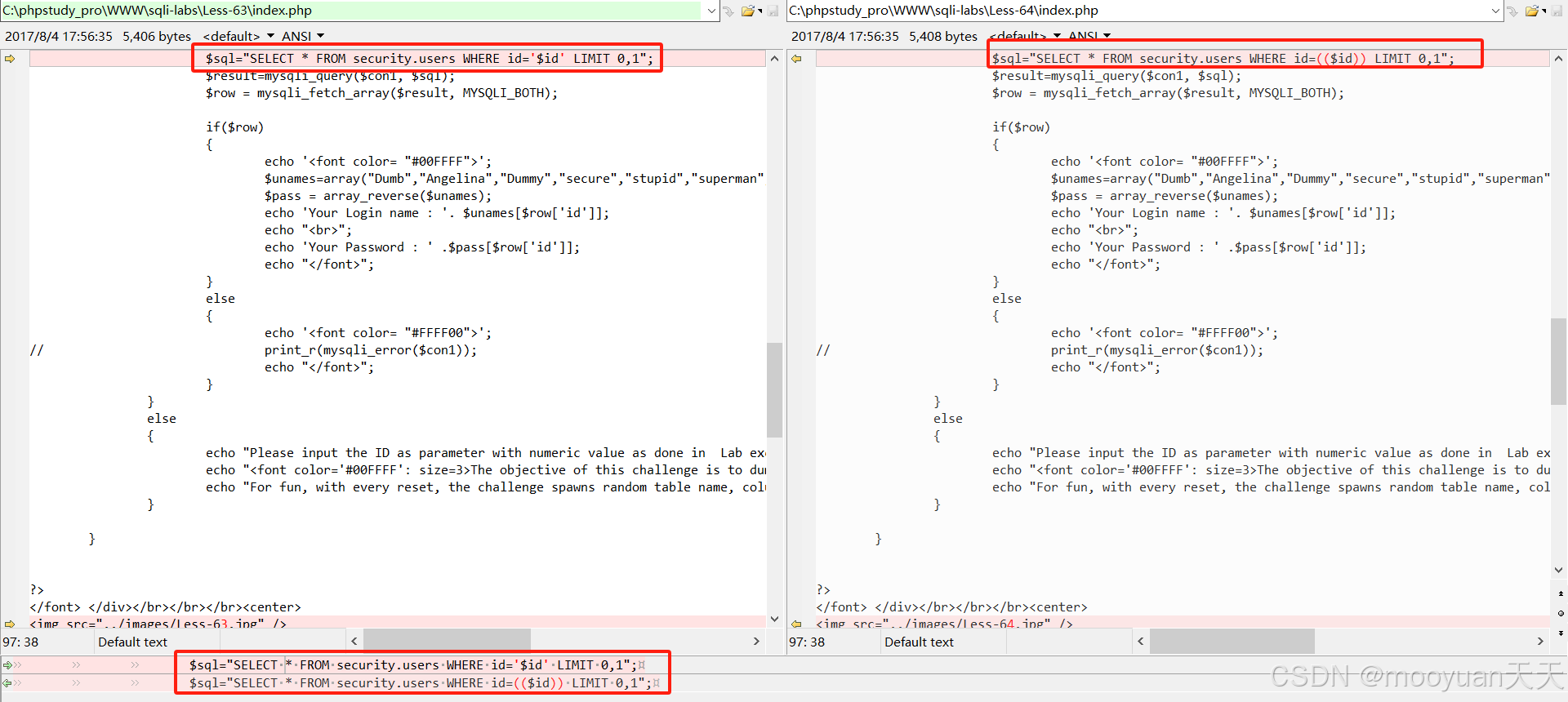Open the right pane <default> file format dropdown

click(1025, 36)
